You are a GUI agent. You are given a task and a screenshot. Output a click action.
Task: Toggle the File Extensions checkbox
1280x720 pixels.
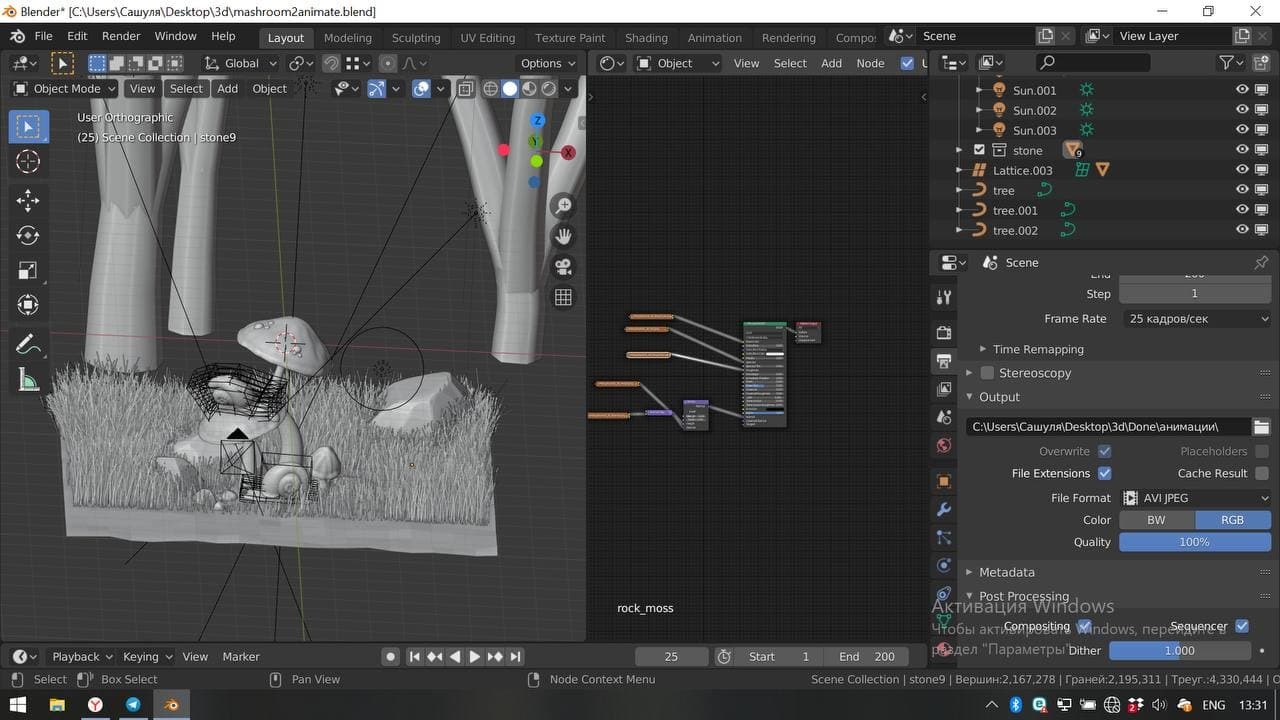point(1104,473)
